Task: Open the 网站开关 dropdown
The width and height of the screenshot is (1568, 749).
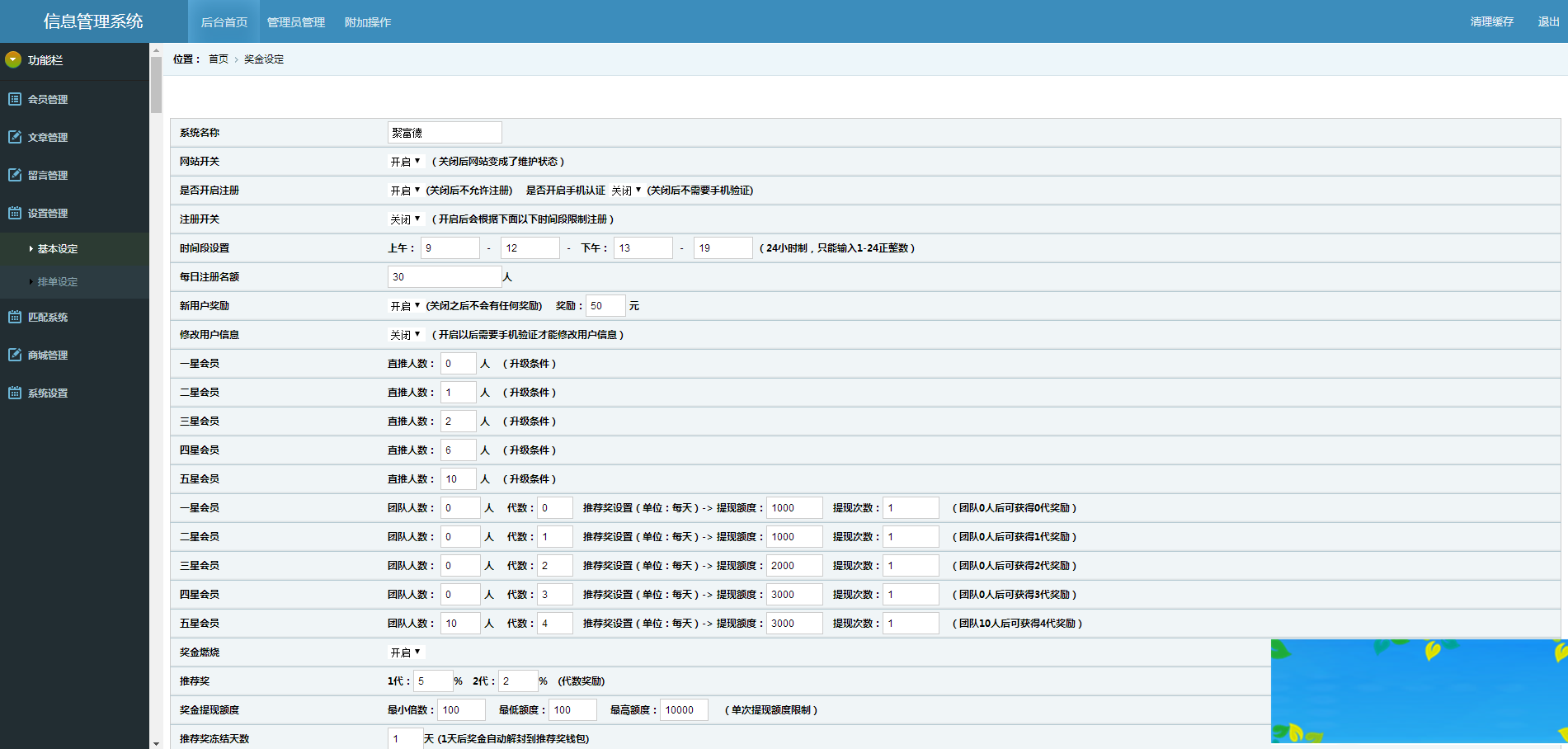Action: (405, 162)
